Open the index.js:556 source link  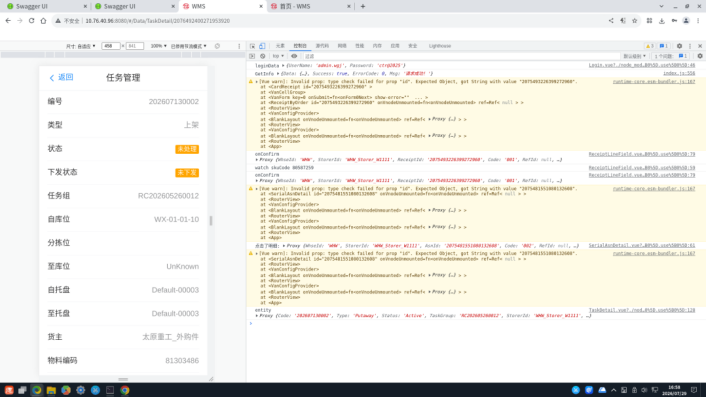(x=679, y=73)
